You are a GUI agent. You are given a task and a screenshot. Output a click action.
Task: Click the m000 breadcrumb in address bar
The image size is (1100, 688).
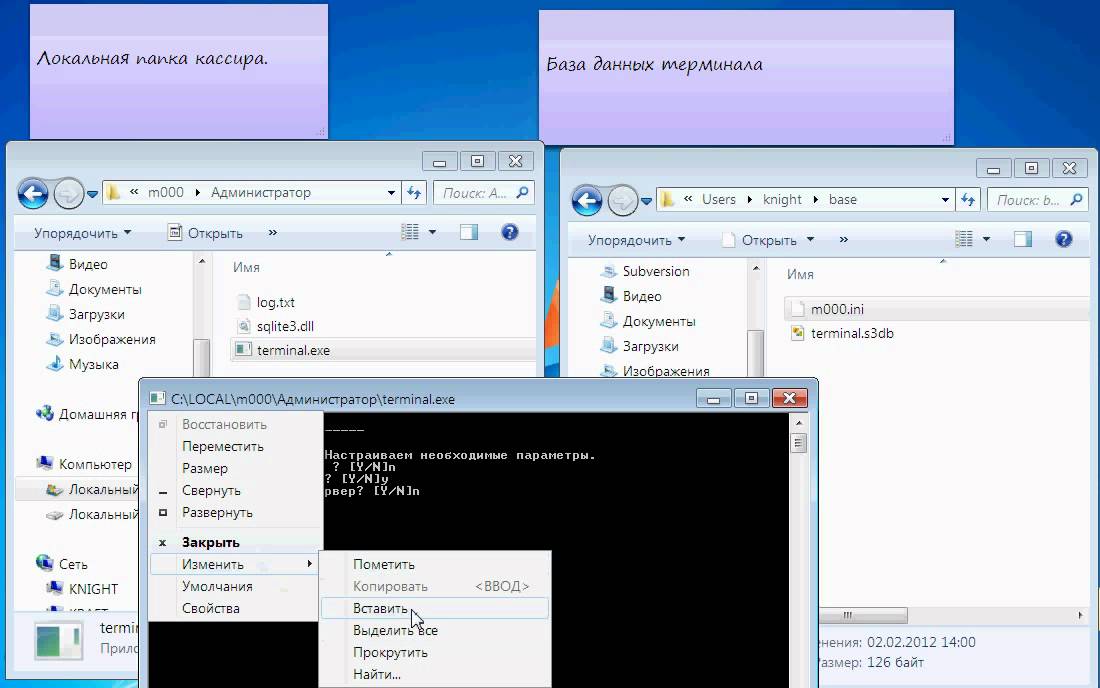tap(166, 193)
